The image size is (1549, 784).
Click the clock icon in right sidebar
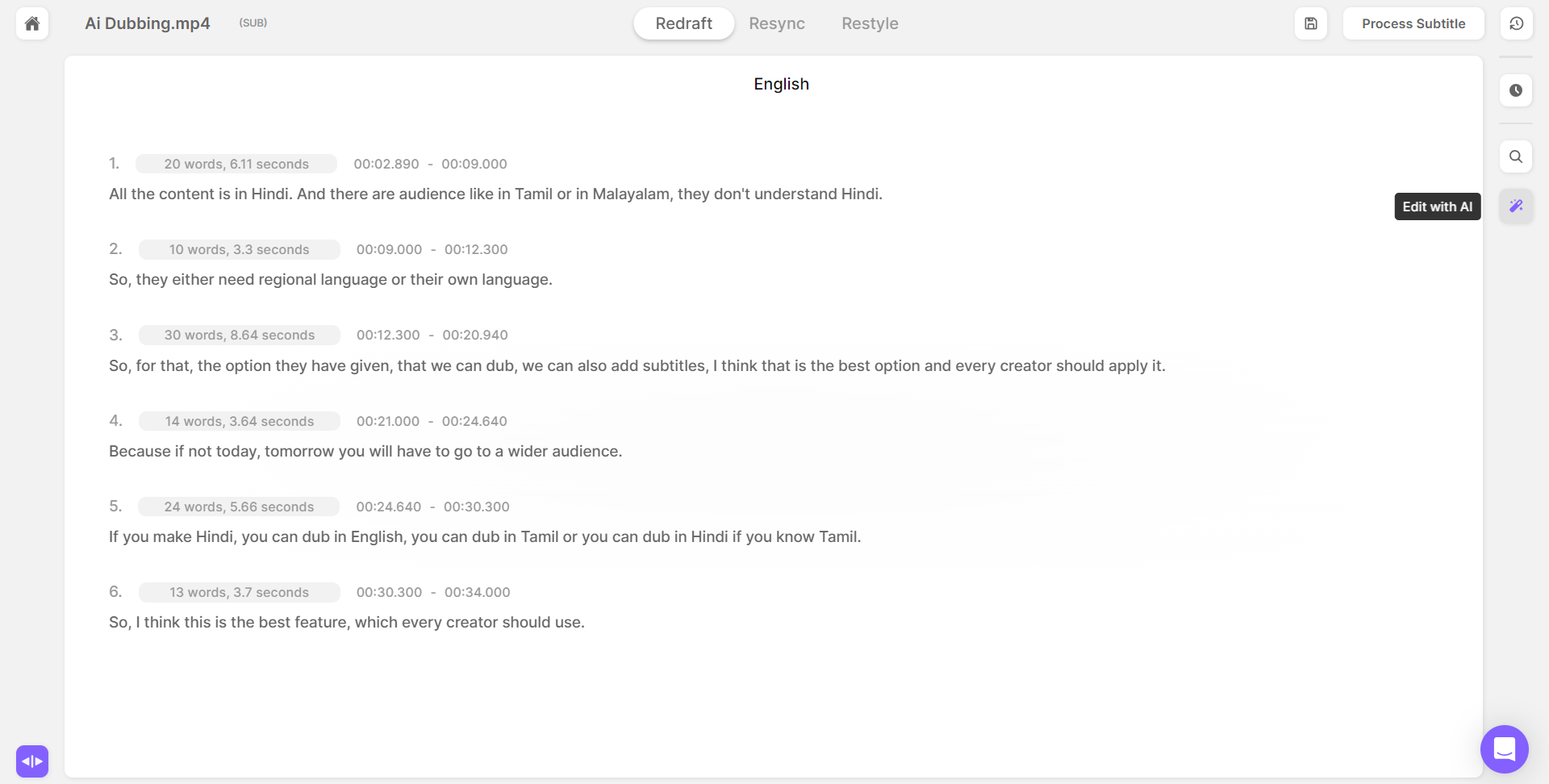coord(1517,90)
